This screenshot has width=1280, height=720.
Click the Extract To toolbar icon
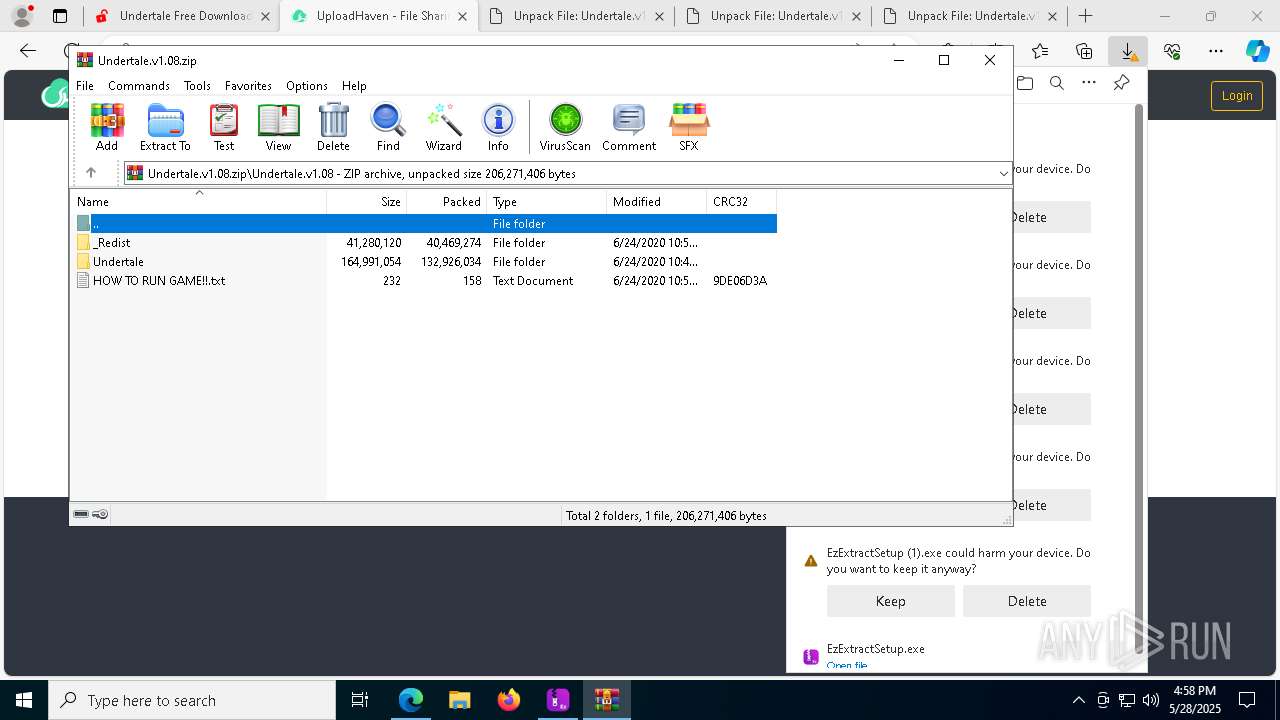coord(165,127)
